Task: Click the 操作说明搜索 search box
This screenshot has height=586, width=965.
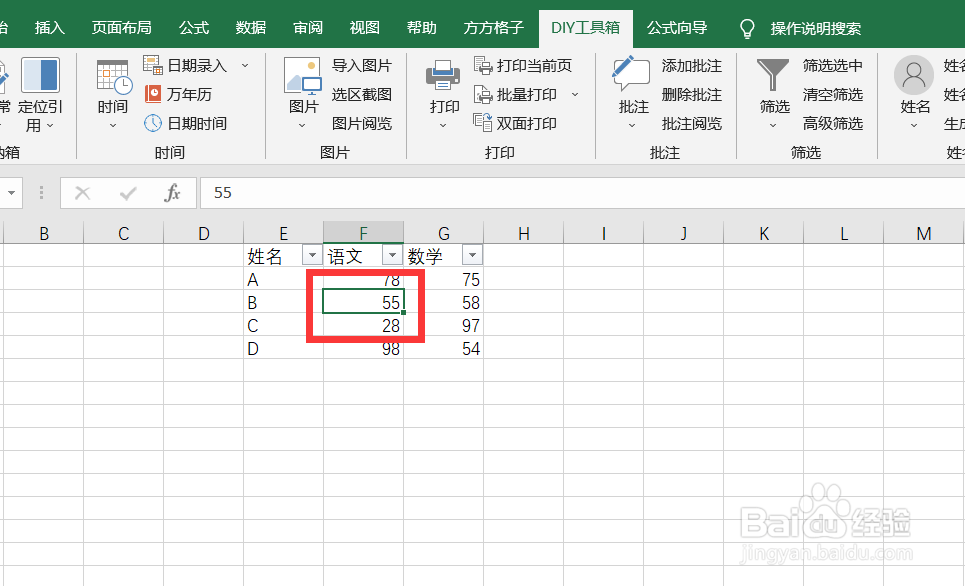Action: coord(815,28)
